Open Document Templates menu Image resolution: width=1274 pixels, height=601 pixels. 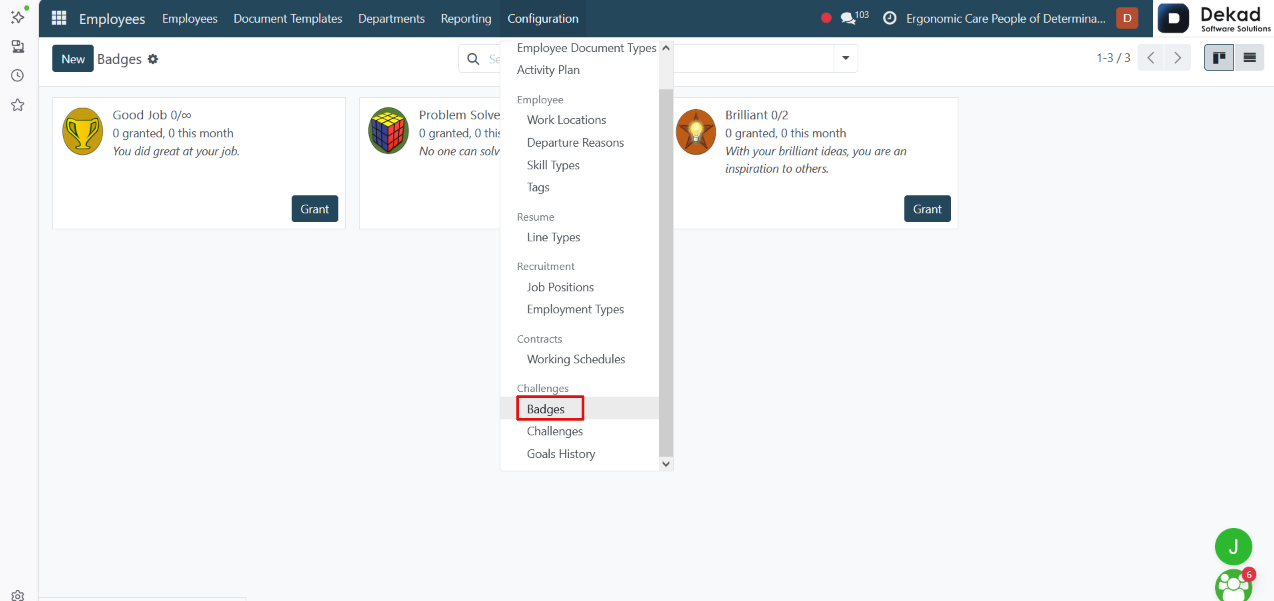(x=288, y=18)
